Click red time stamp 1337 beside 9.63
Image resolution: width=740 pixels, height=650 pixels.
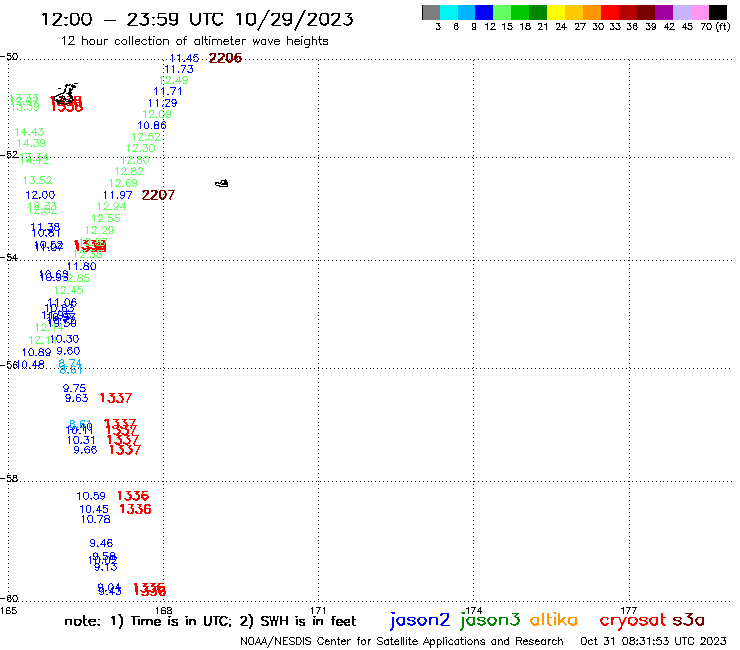pos(116,398)
